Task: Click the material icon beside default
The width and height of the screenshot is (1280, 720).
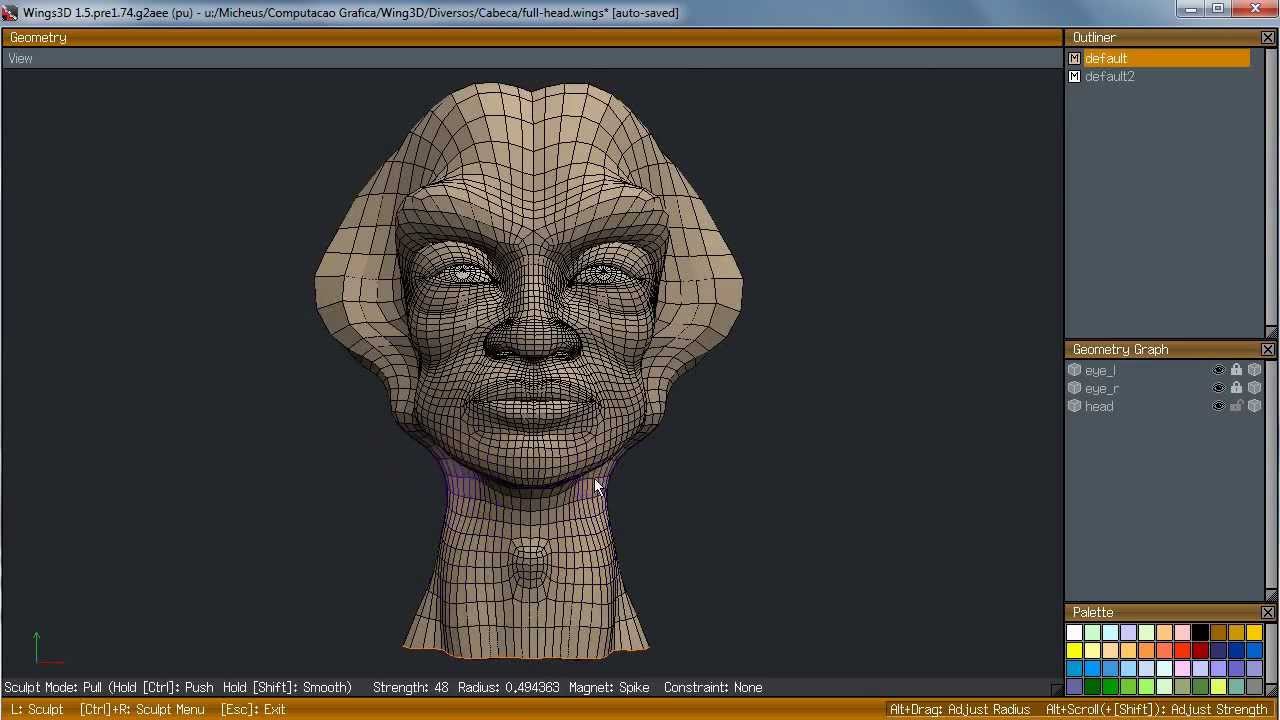Action: coord(1074,59)
